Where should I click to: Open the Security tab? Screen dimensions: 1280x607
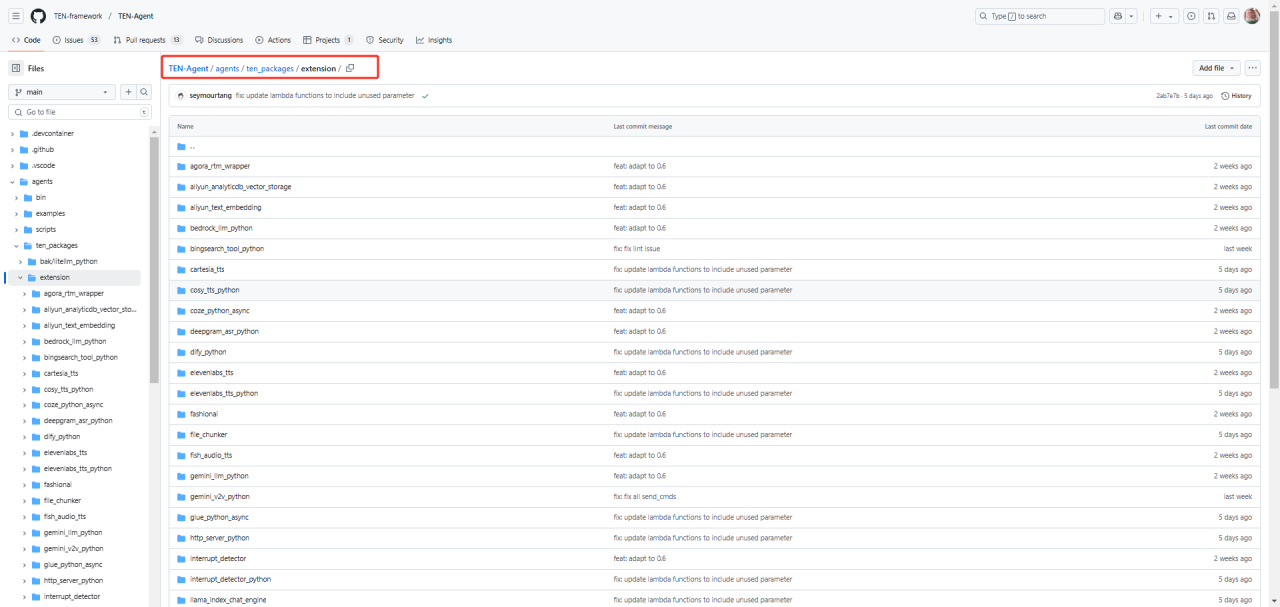pos(385,40)
